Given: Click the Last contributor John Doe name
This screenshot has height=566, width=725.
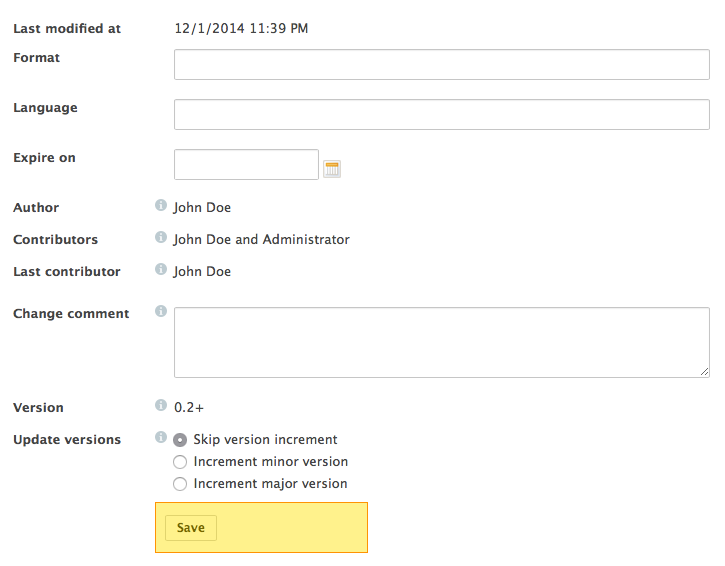Looking at the screenshot, I should 202,271.
